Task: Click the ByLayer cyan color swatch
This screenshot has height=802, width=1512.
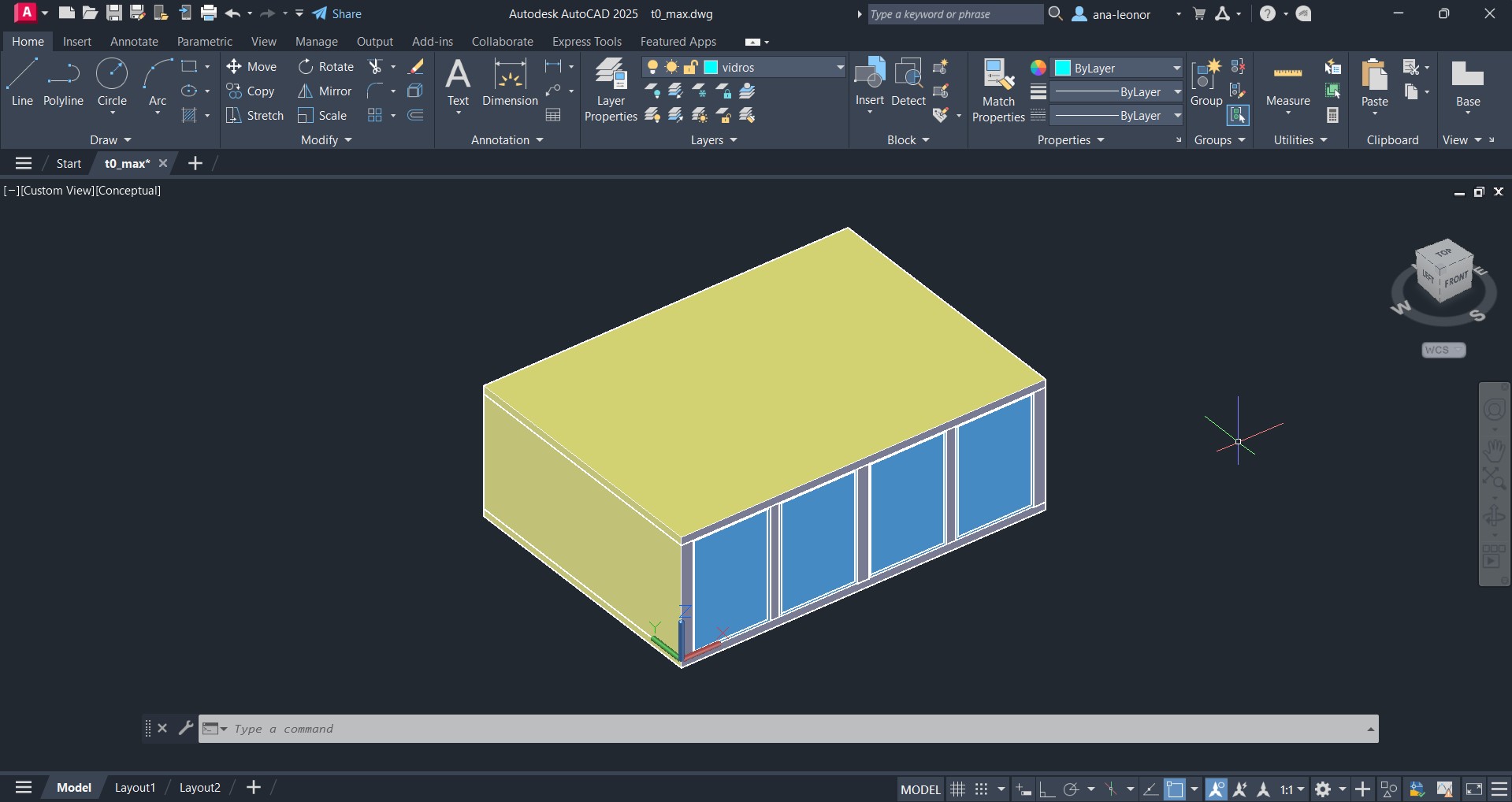Action: [1063, 68]
